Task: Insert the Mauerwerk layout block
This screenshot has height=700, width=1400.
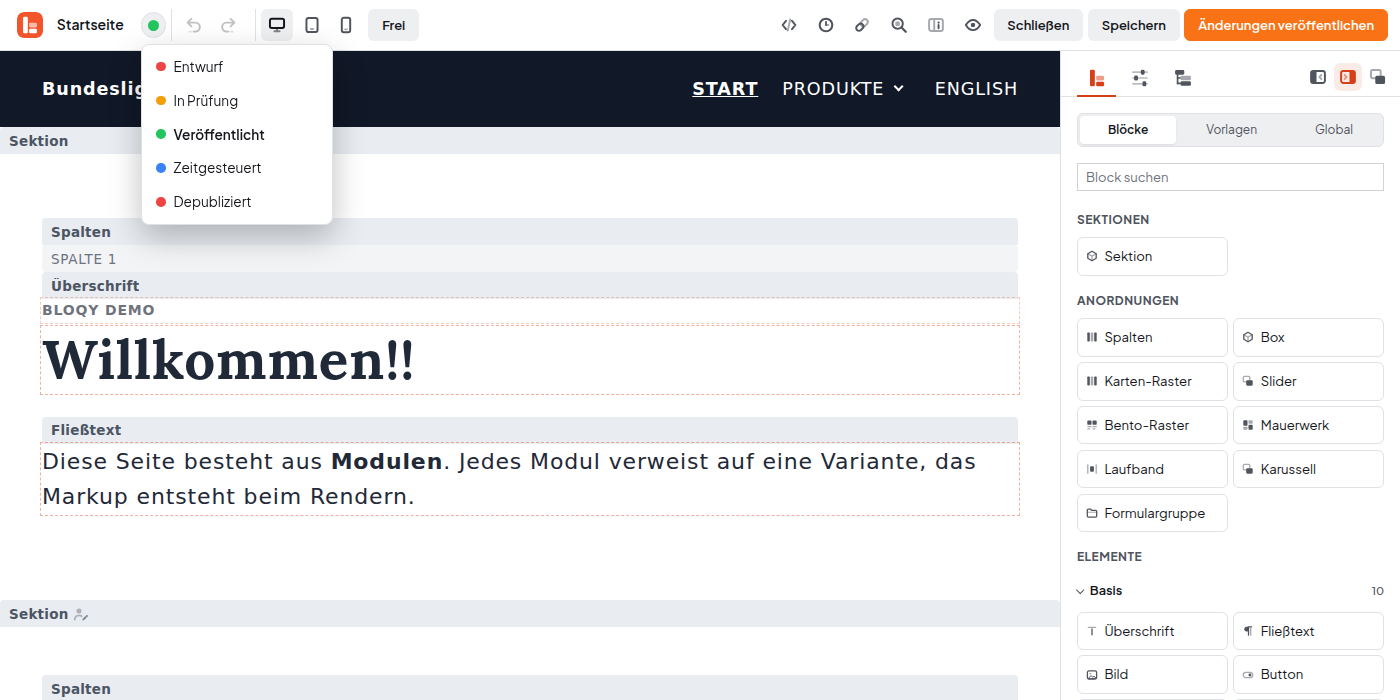Action: pyautogui.click(x=1308, y=425)
